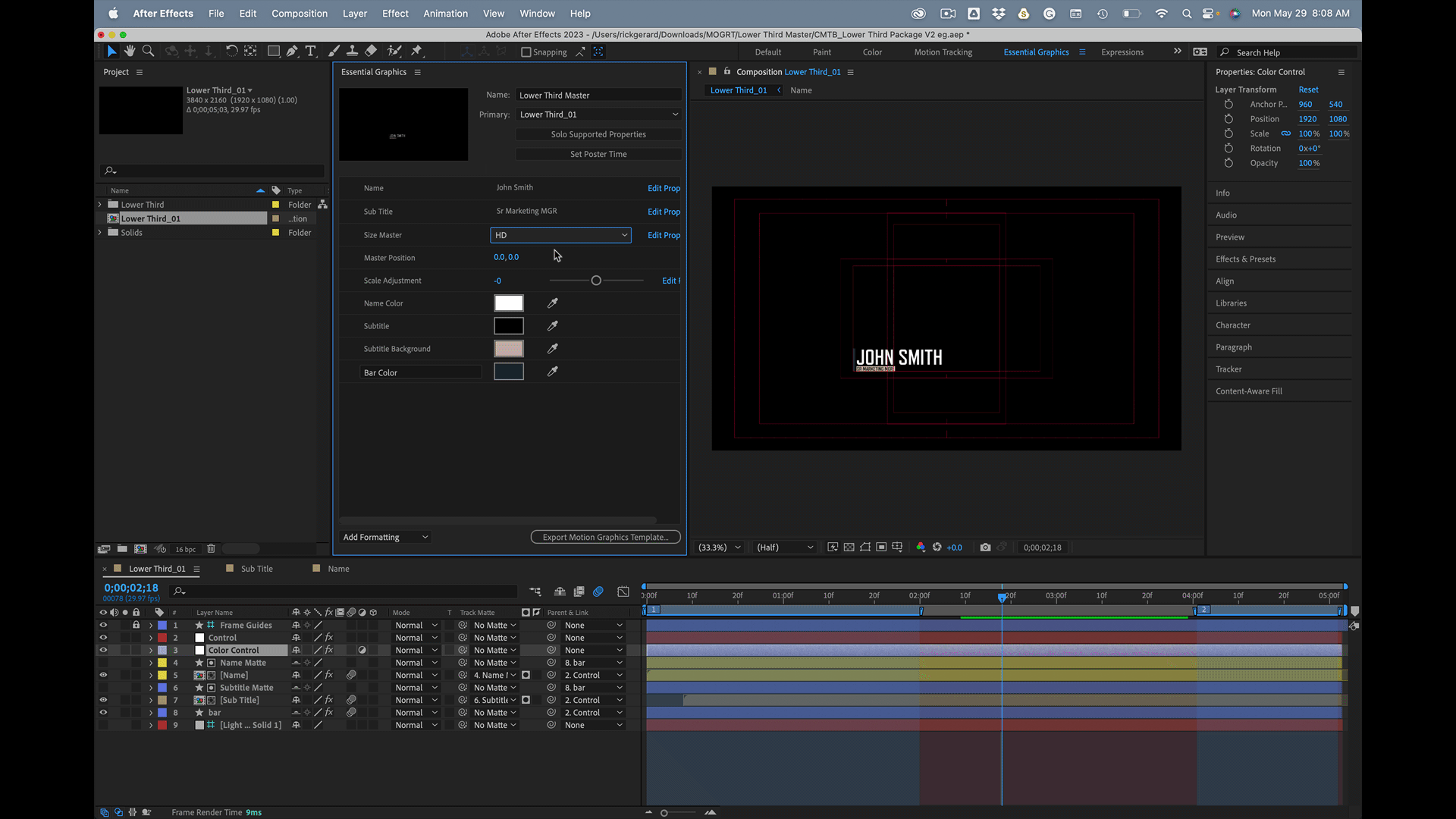Viewport: 1456px width, 819px height.
Task: Expand the Lower Third folder
Action: (x=99, y=205)
